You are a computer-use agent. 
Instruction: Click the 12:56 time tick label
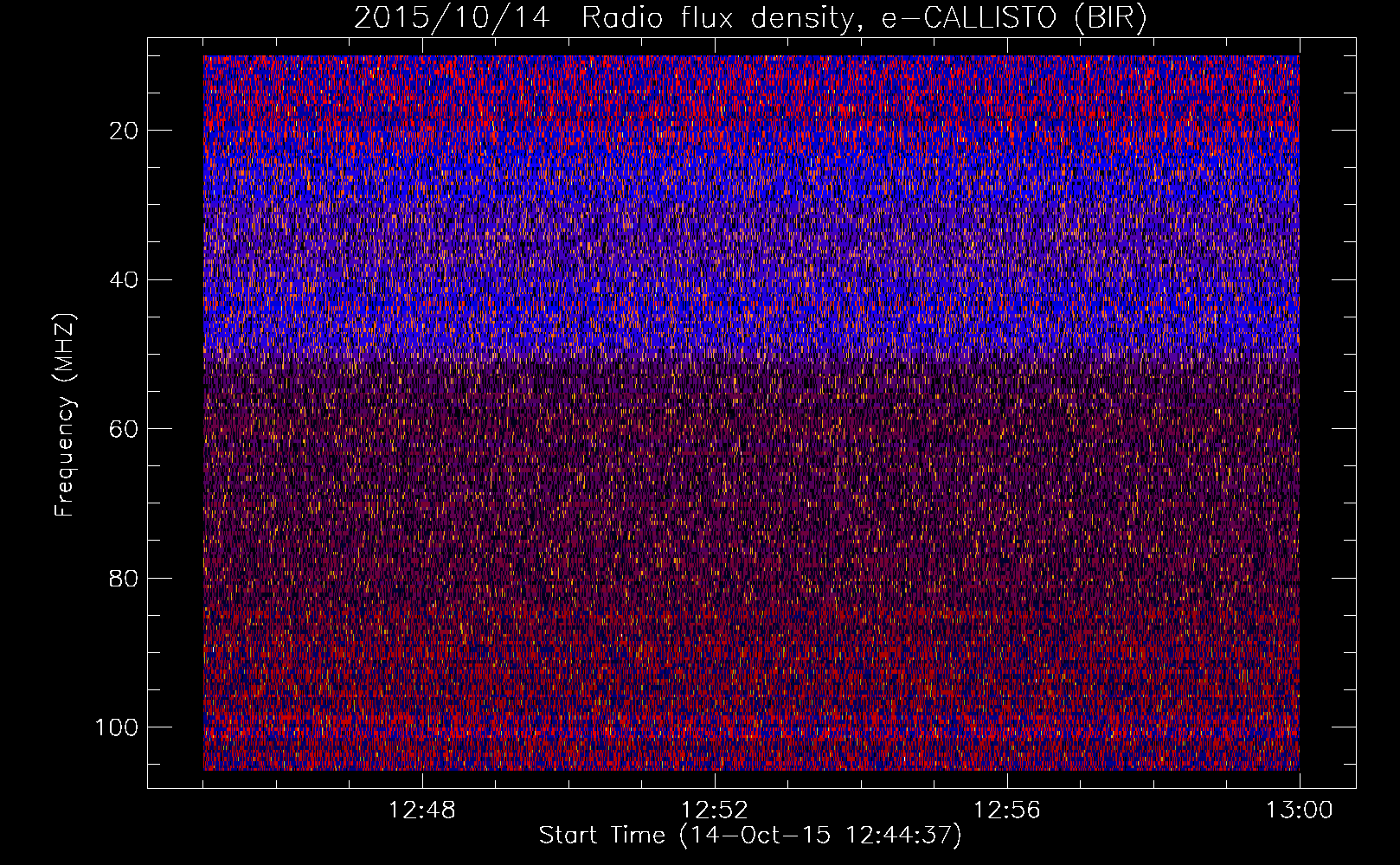click(1007, 811)
